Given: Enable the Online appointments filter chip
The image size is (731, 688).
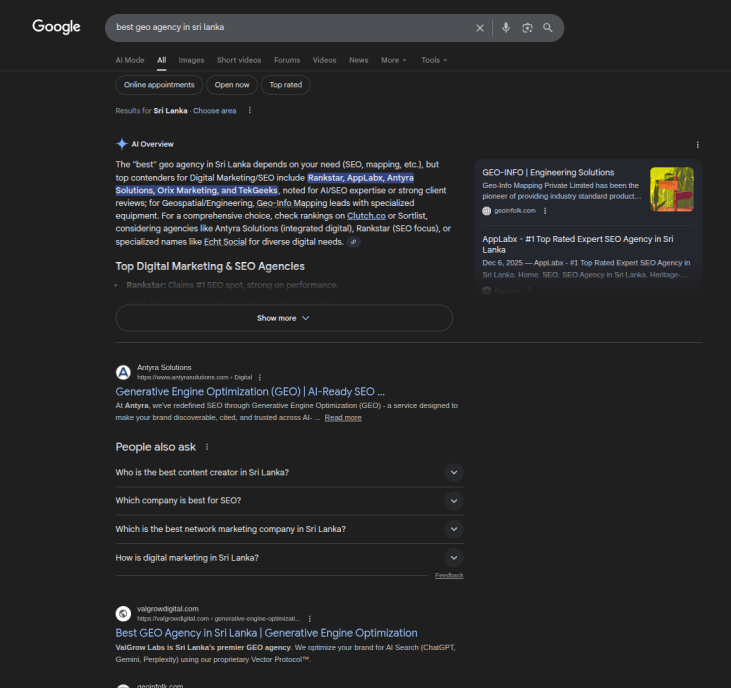Looking at the screenshot, I should (x=159, y=85).
